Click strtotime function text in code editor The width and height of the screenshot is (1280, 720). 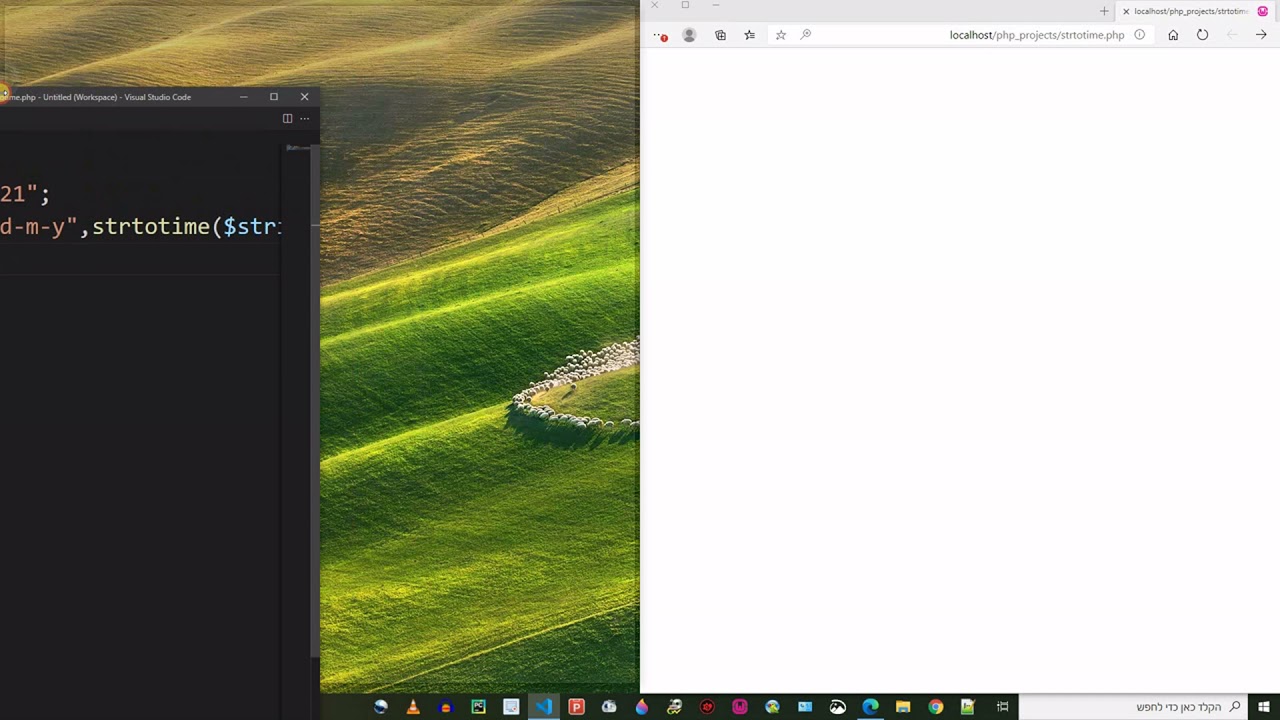pos(150,226)
